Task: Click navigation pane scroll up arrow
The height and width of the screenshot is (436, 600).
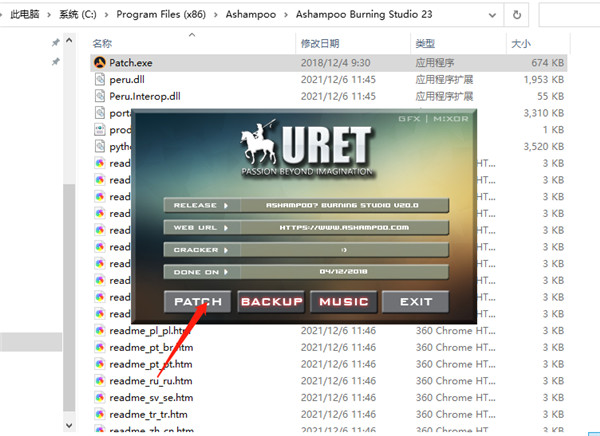Action: coord(69,40)
